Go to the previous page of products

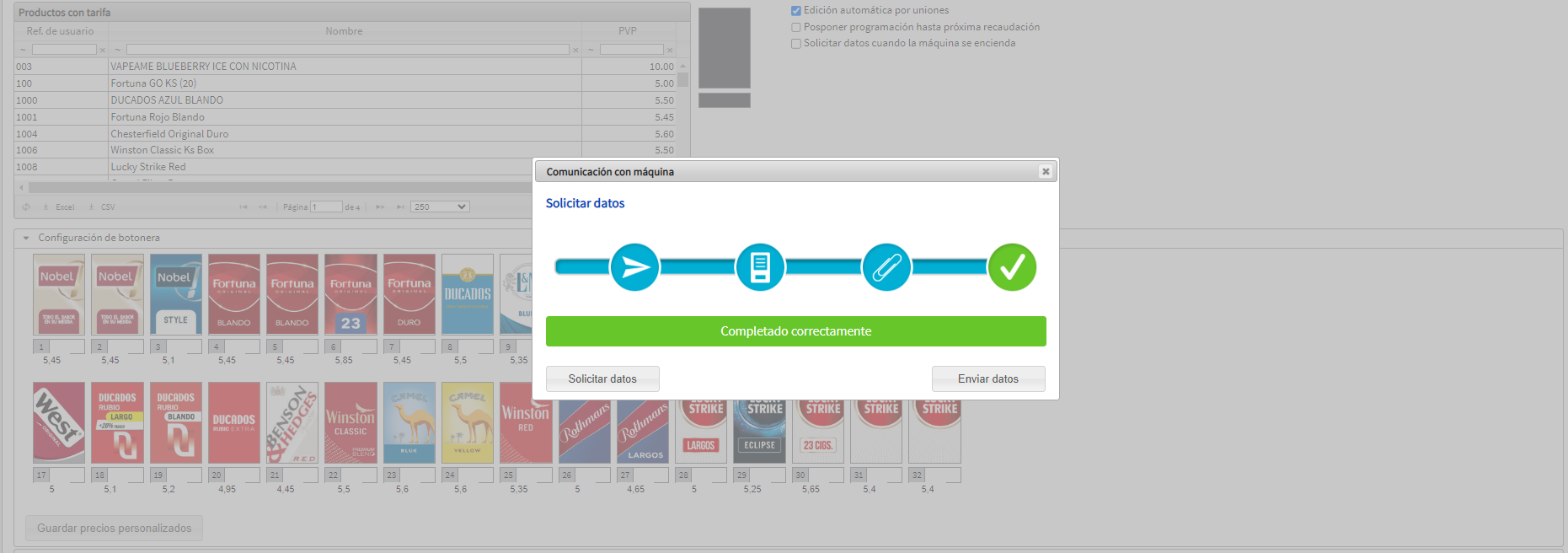pyautogui.click(x=263, y=207)
